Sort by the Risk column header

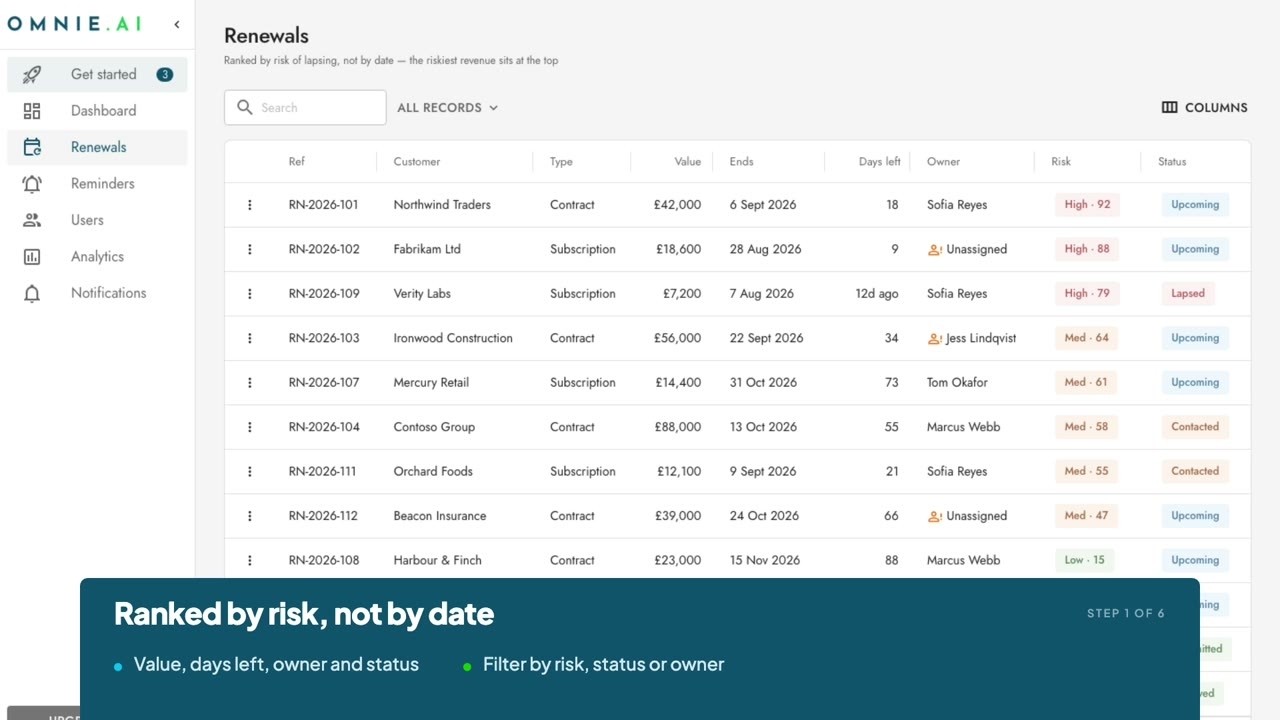pyautogui.click(x=1061, y=161)
